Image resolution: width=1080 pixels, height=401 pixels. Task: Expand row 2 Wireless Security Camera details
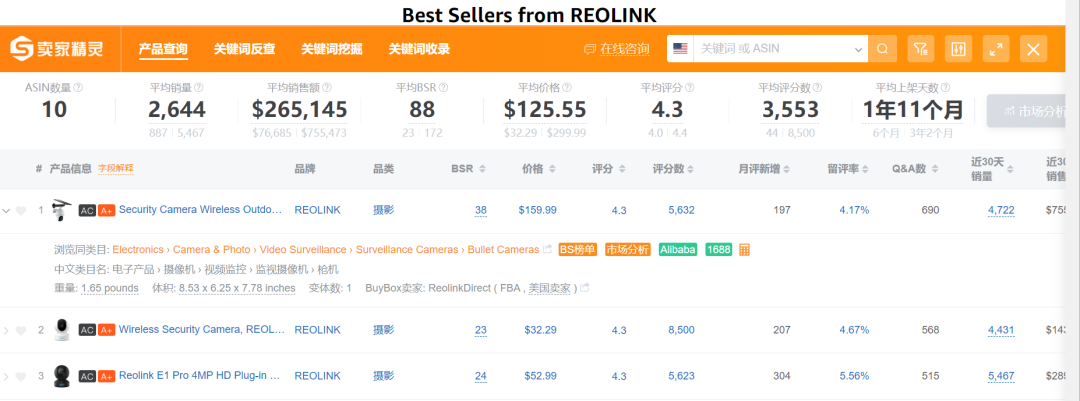pyautogui.click(x=6, y=331)
